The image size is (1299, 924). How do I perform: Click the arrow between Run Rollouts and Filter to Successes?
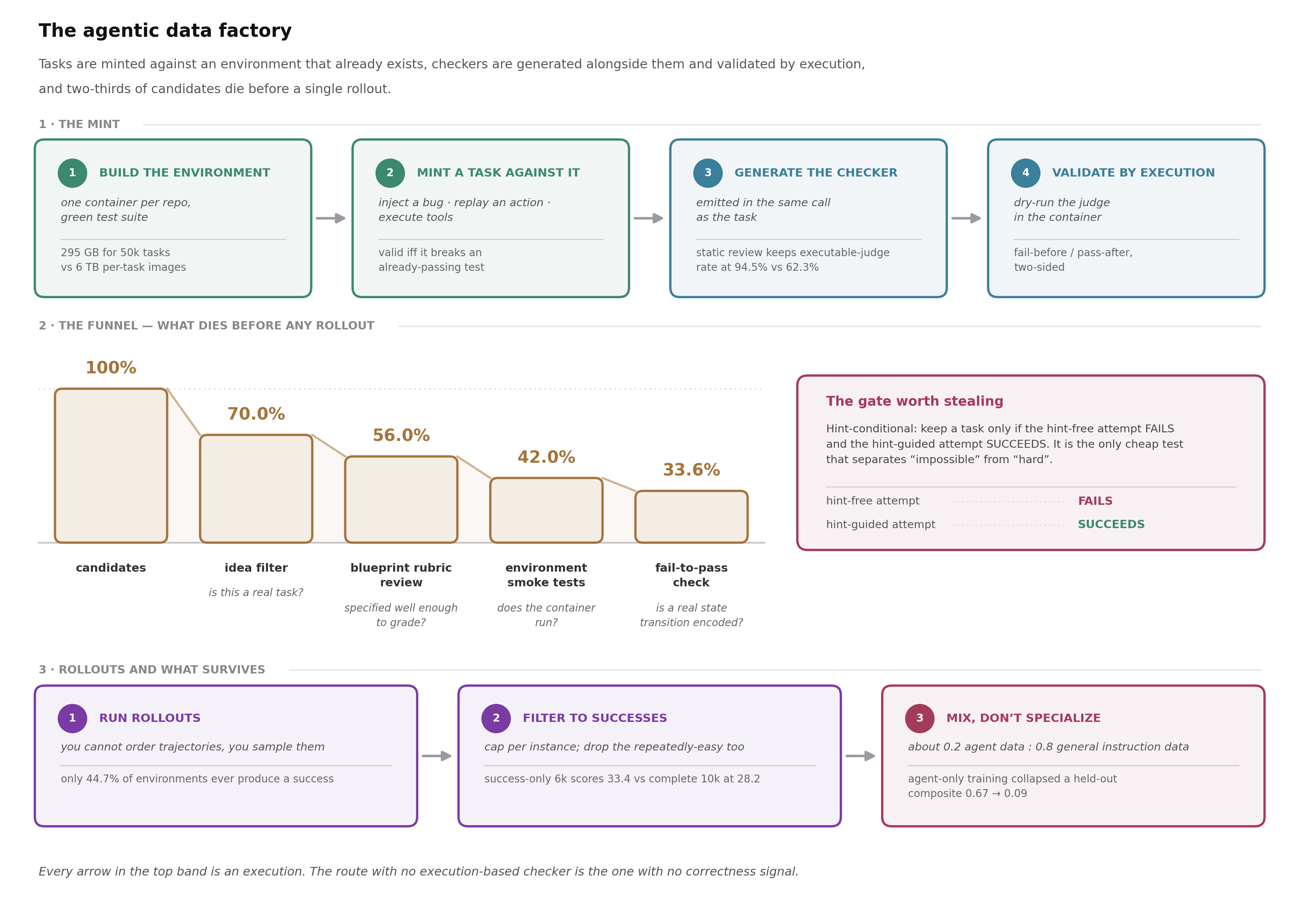[437, 756]
